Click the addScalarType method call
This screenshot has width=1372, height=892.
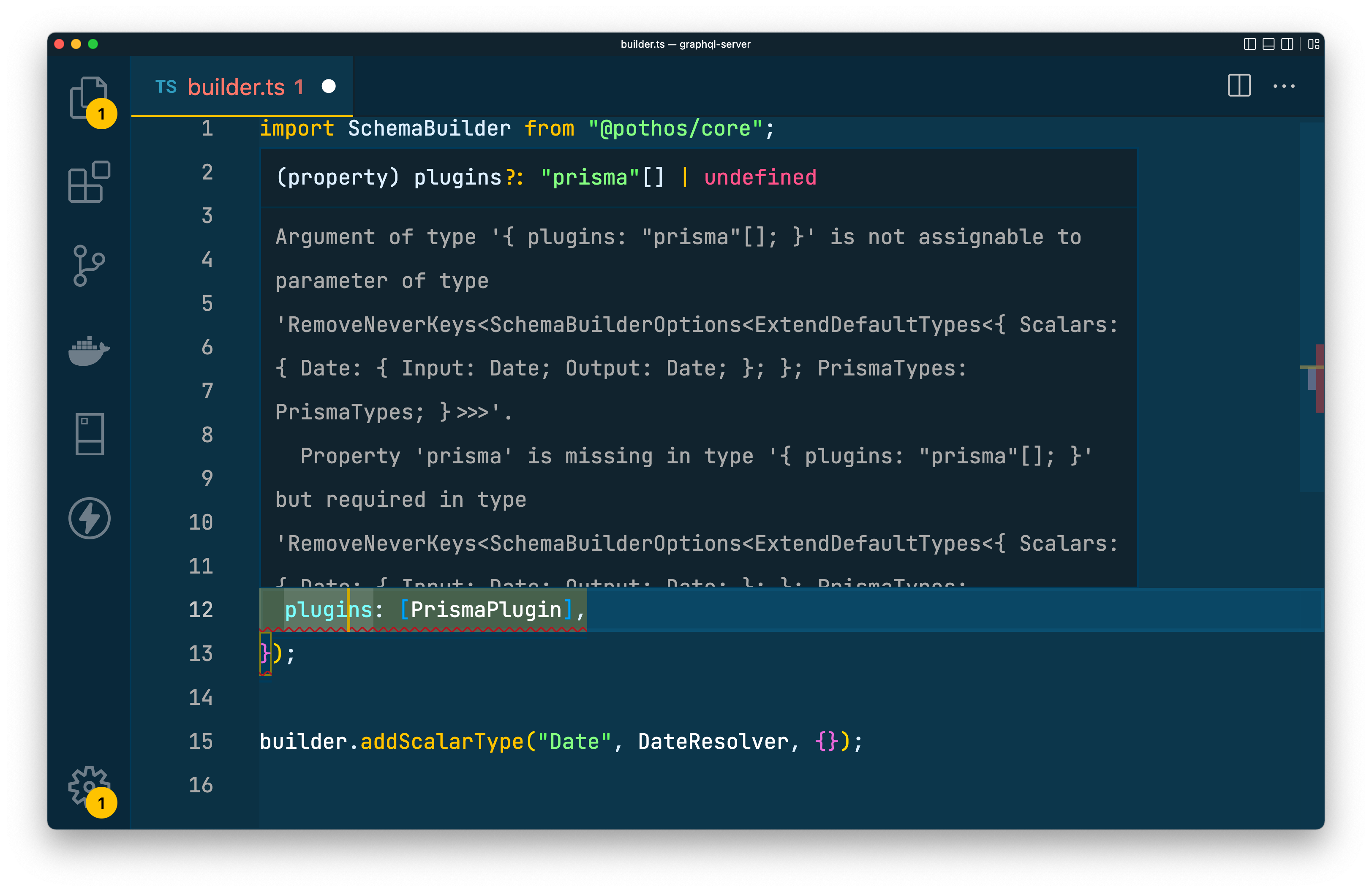click(x=441, y=741)
